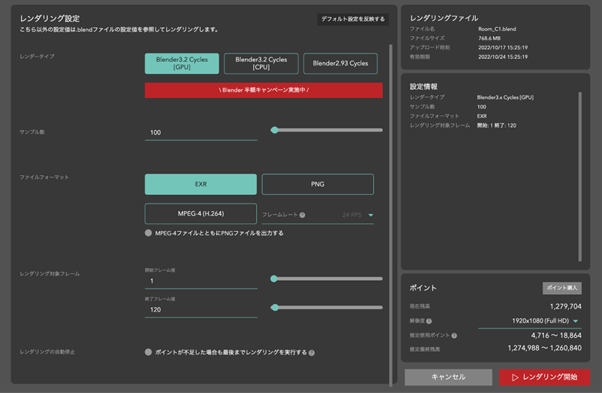Click the ポイント heading

tap(423, 288)
